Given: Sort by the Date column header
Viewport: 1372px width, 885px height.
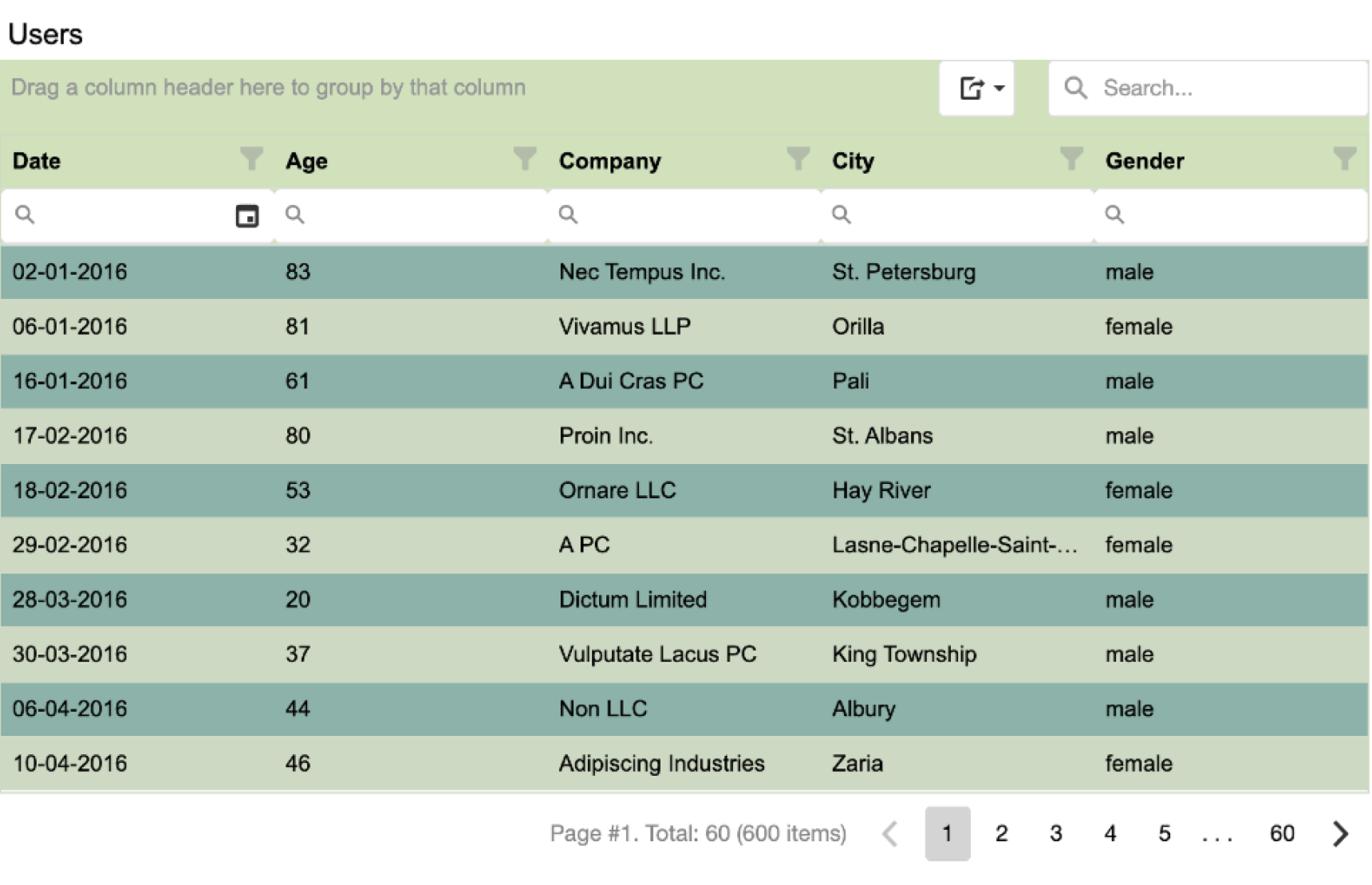Looking at the screenshot, I should pyautogui.click(x=37, y=161).
